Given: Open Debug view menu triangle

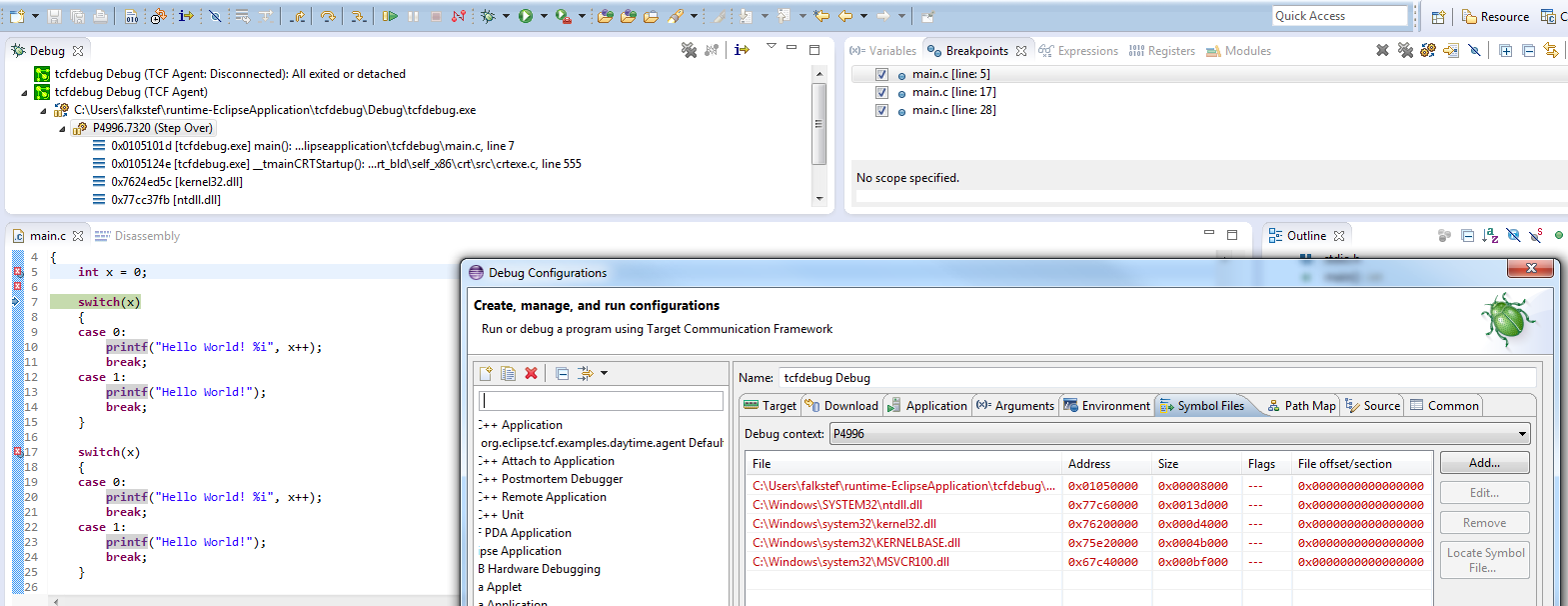Looking at the screenshot, I should pyautogui.click(x=771, y=47).
